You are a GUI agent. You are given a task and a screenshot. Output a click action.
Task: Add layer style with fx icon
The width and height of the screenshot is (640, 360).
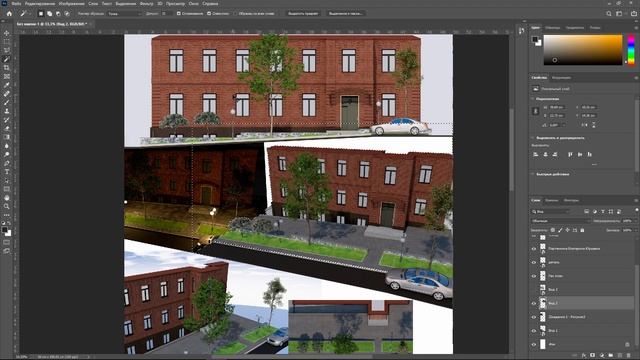(x=583, y=356)
